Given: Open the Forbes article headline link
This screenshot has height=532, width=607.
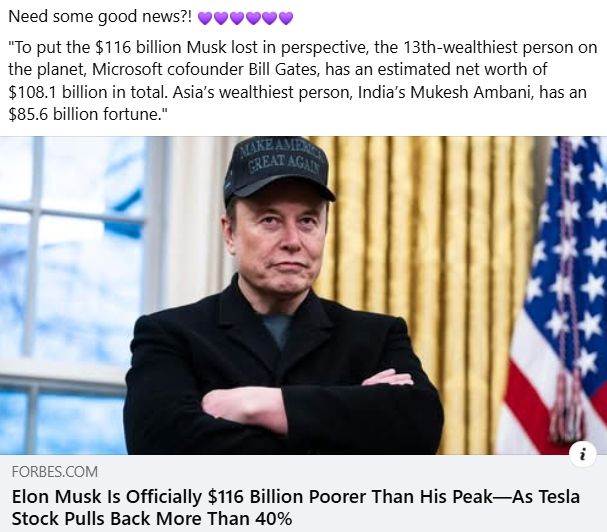Looking at the screenshot, I should (296, 507).
